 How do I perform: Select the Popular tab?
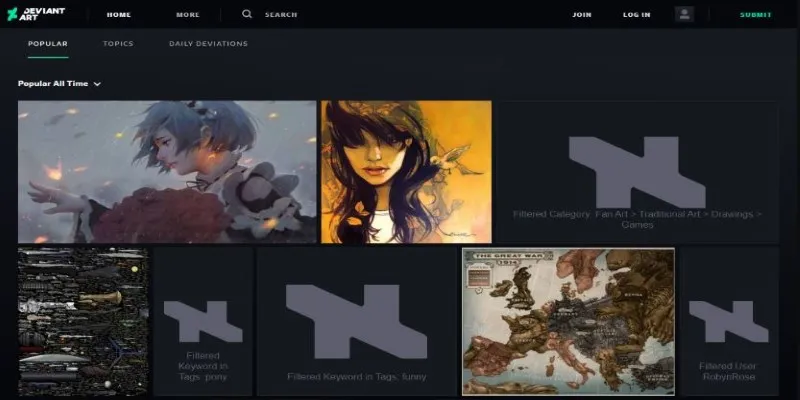[x=48, y=44]
